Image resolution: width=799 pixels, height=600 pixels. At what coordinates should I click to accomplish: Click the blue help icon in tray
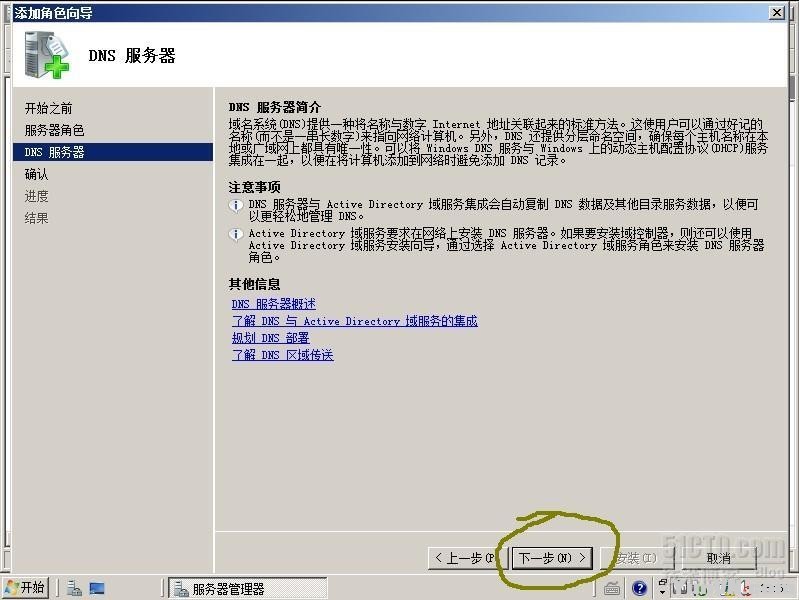pyautogui.click(x=639, y=588)
